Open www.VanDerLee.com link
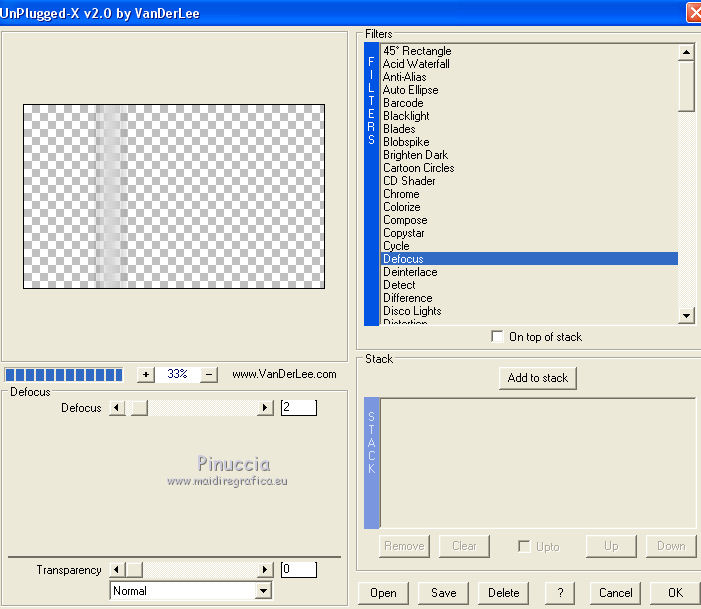The width and height of the screenshot is (701, 609). (x=284, y=374)
